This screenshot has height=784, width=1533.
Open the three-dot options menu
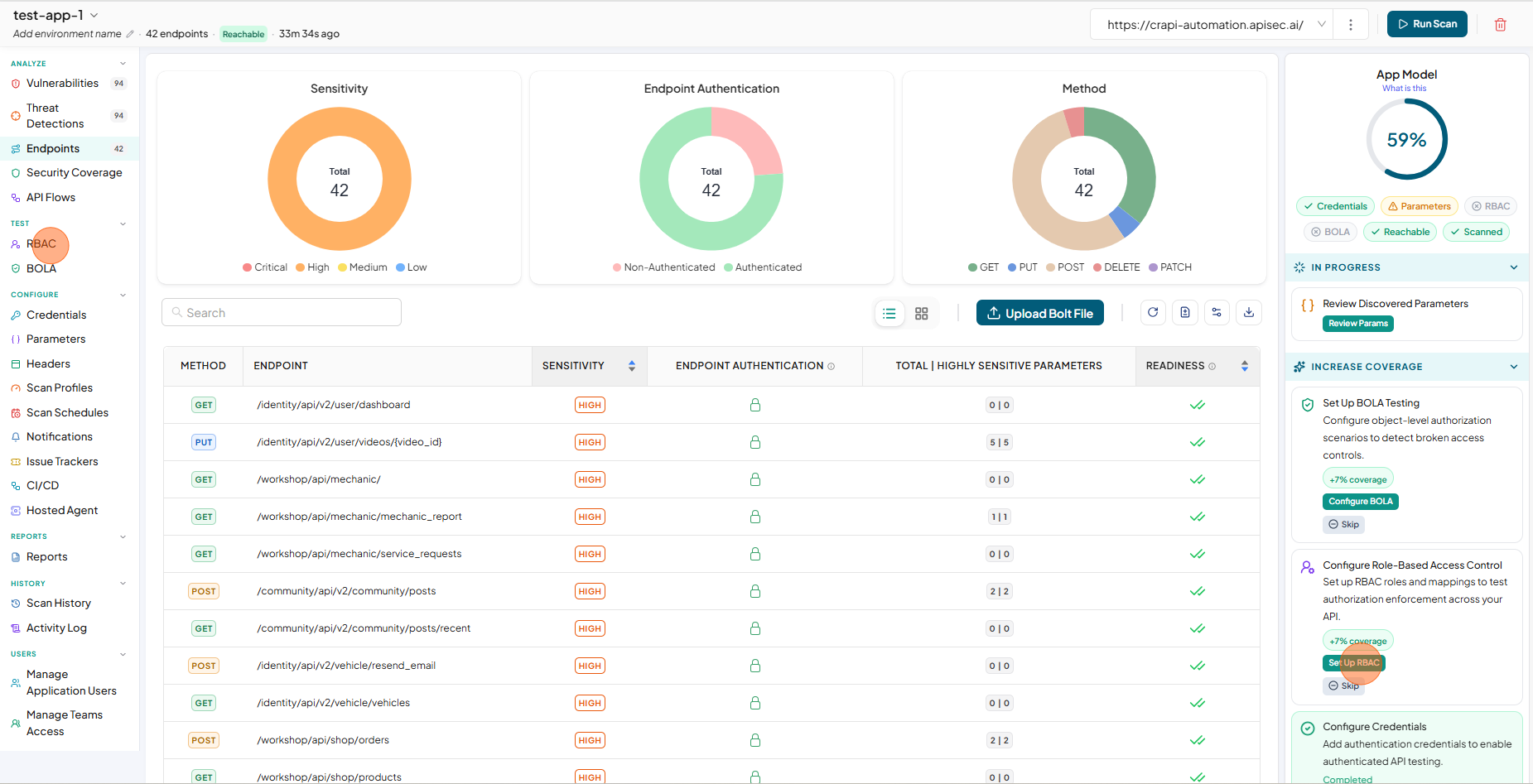[1351, 25]
